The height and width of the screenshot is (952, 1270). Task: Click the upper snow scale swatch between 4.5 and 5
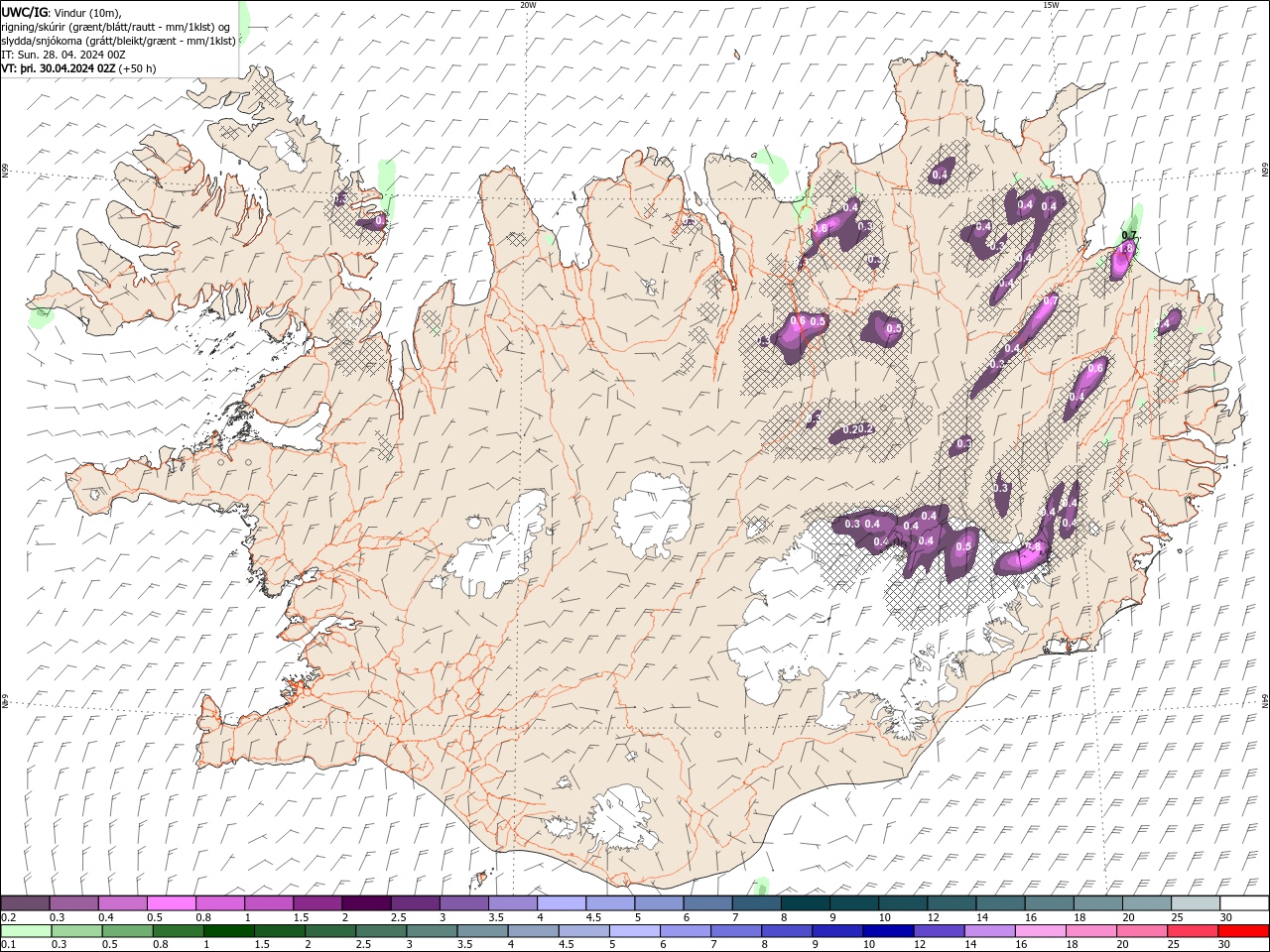[x=610, y=903]
